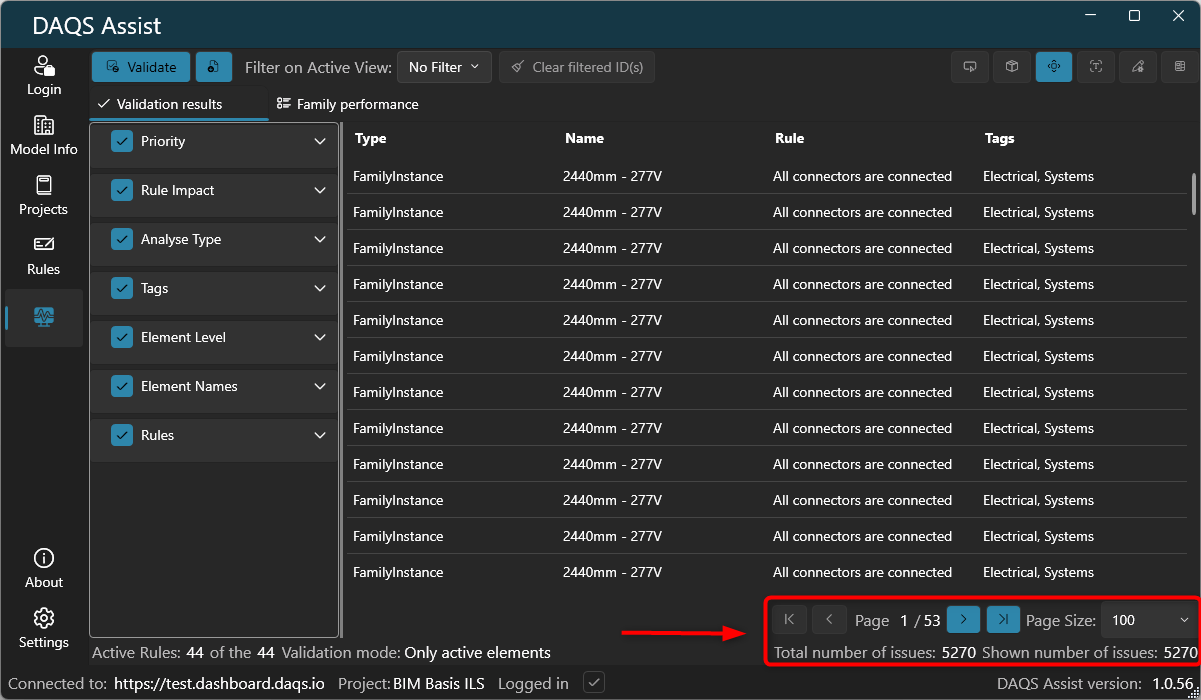The width and height of the screenshot is (1201, 700).
Task: Toggle the Tags filter checkbox
Action: pyautogui.click(x=122, y=288)
